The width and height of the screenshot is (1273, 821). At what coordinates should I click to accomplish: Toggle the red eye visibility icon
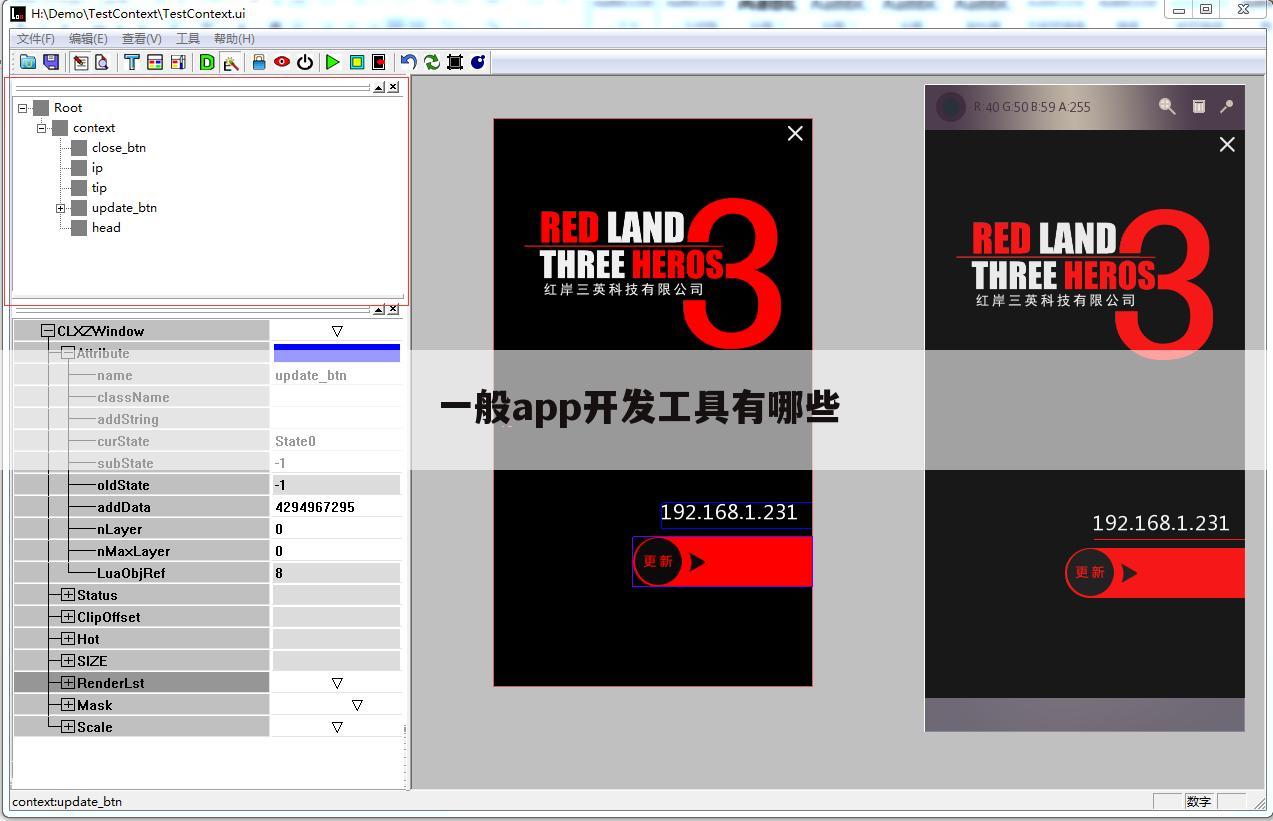(282, 62)
